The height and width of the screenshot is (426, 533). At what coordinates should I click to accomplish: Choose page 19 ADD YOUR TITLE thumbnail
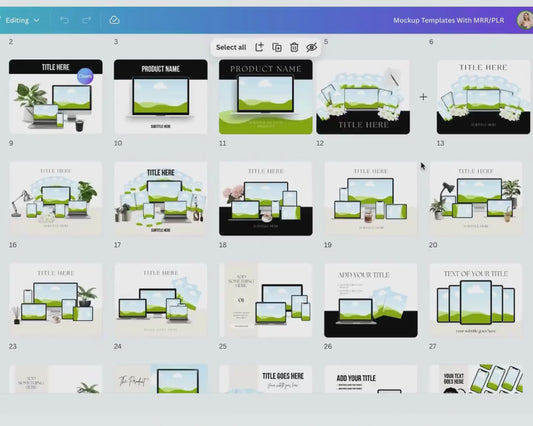(x=371, y=300)
